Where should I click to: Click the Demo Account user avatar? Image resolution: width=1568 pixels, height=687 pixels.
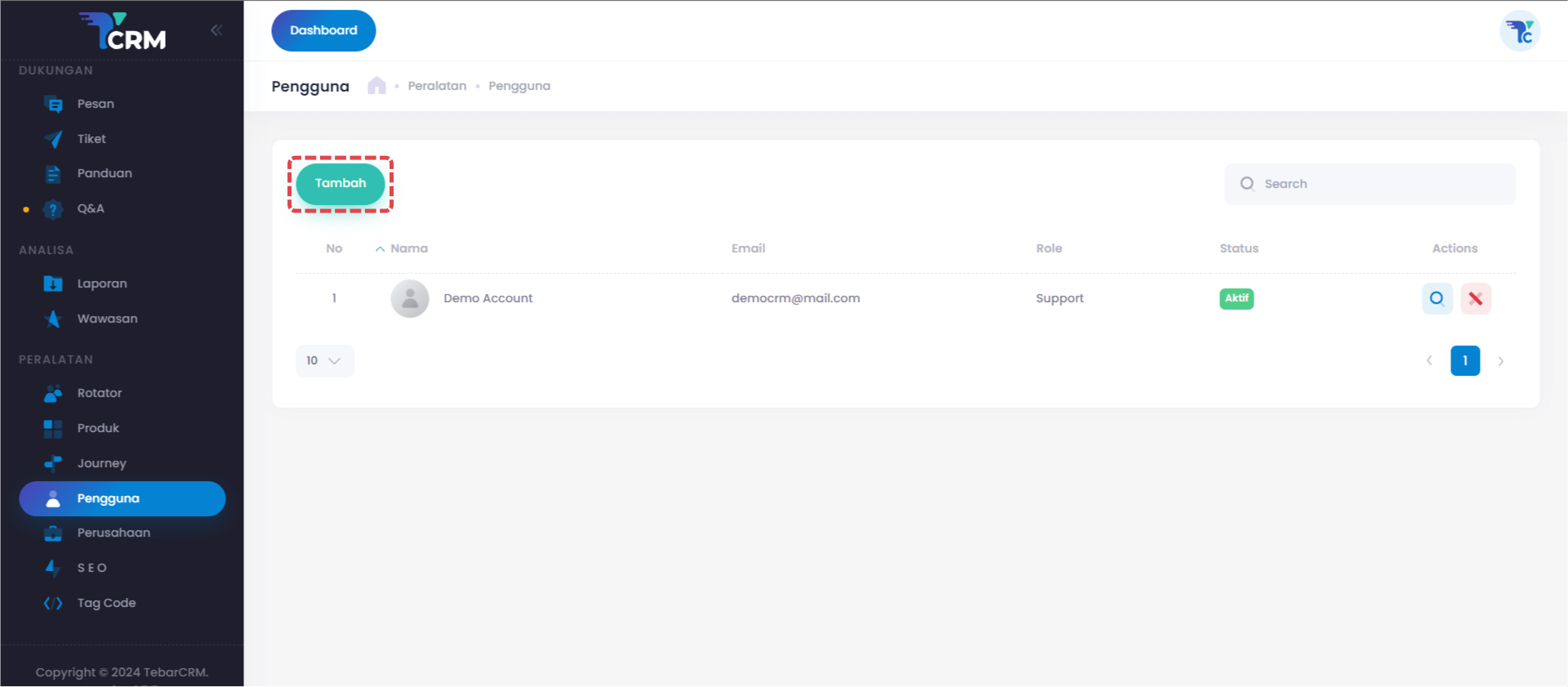click(x=410, y=299)
